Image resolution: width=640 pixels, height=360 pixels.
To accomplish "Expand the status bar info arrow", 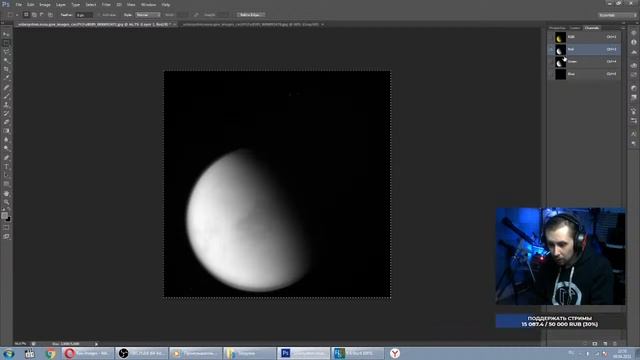I will (96, 344).
